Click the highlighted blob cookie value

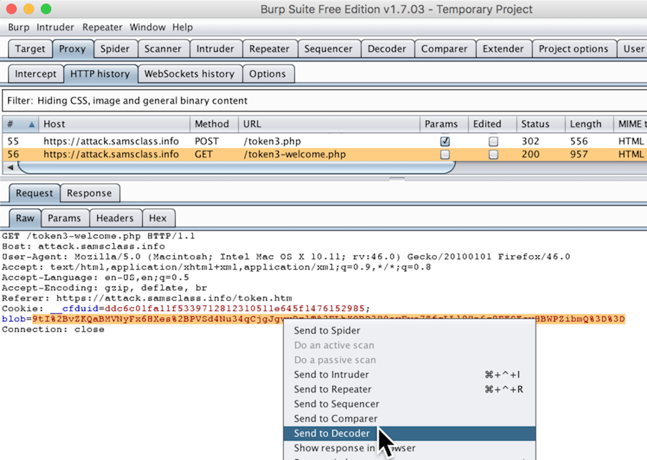[328, 319]
